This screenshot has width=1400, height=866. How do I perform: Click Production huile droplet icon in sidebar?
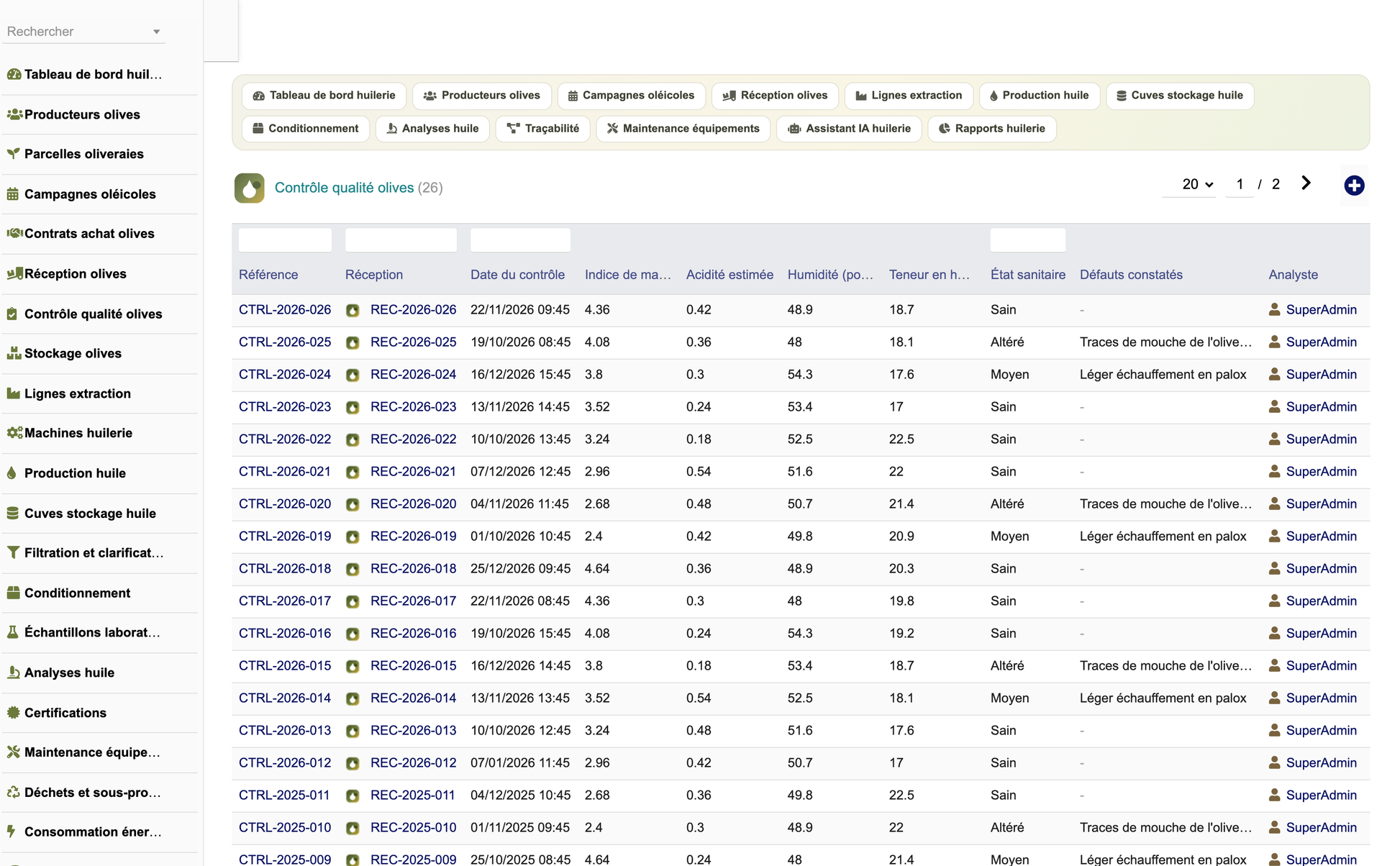point(12,473)
